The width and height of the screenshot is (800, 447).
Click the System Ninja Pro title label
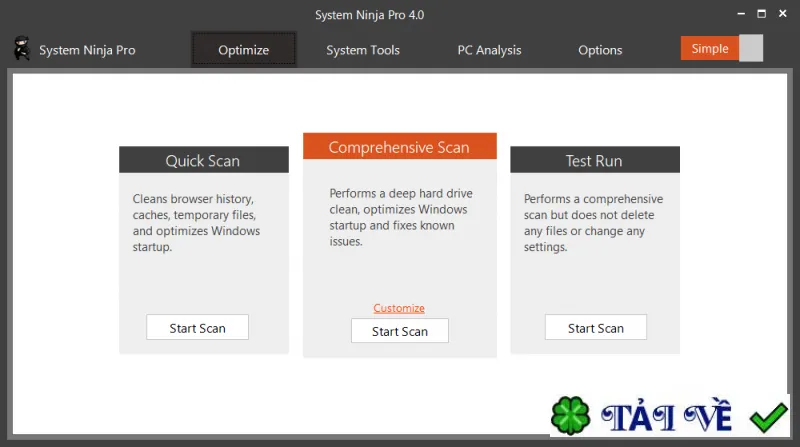(x=87, y=50)
